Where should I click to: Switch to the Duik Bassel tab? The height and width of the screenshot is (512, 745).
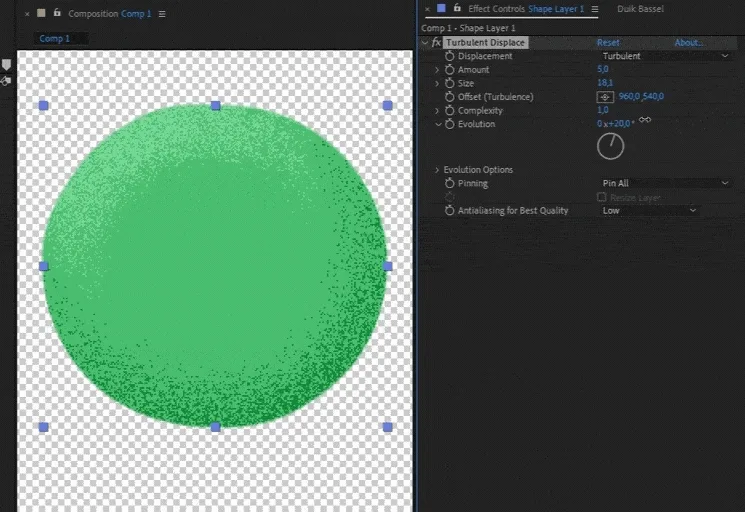(640, 9)
